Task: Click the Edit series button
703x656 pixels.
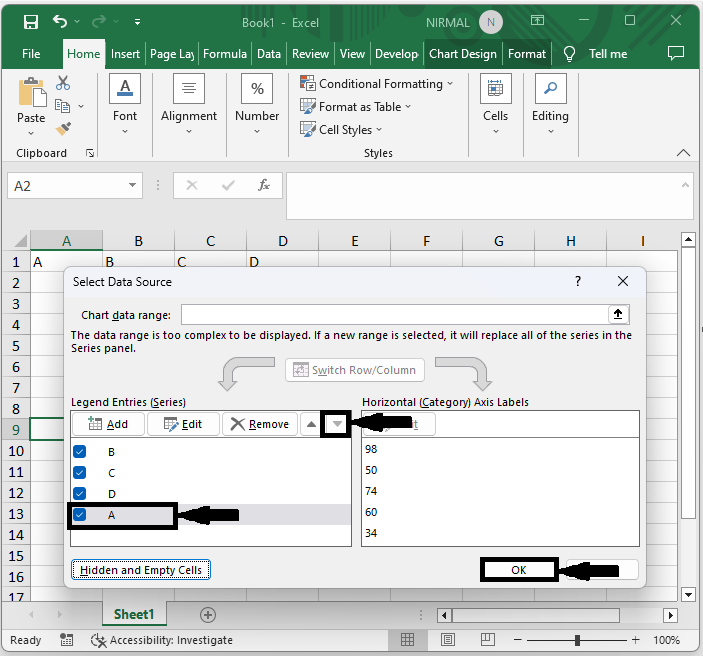Action: tap(183, 424)
